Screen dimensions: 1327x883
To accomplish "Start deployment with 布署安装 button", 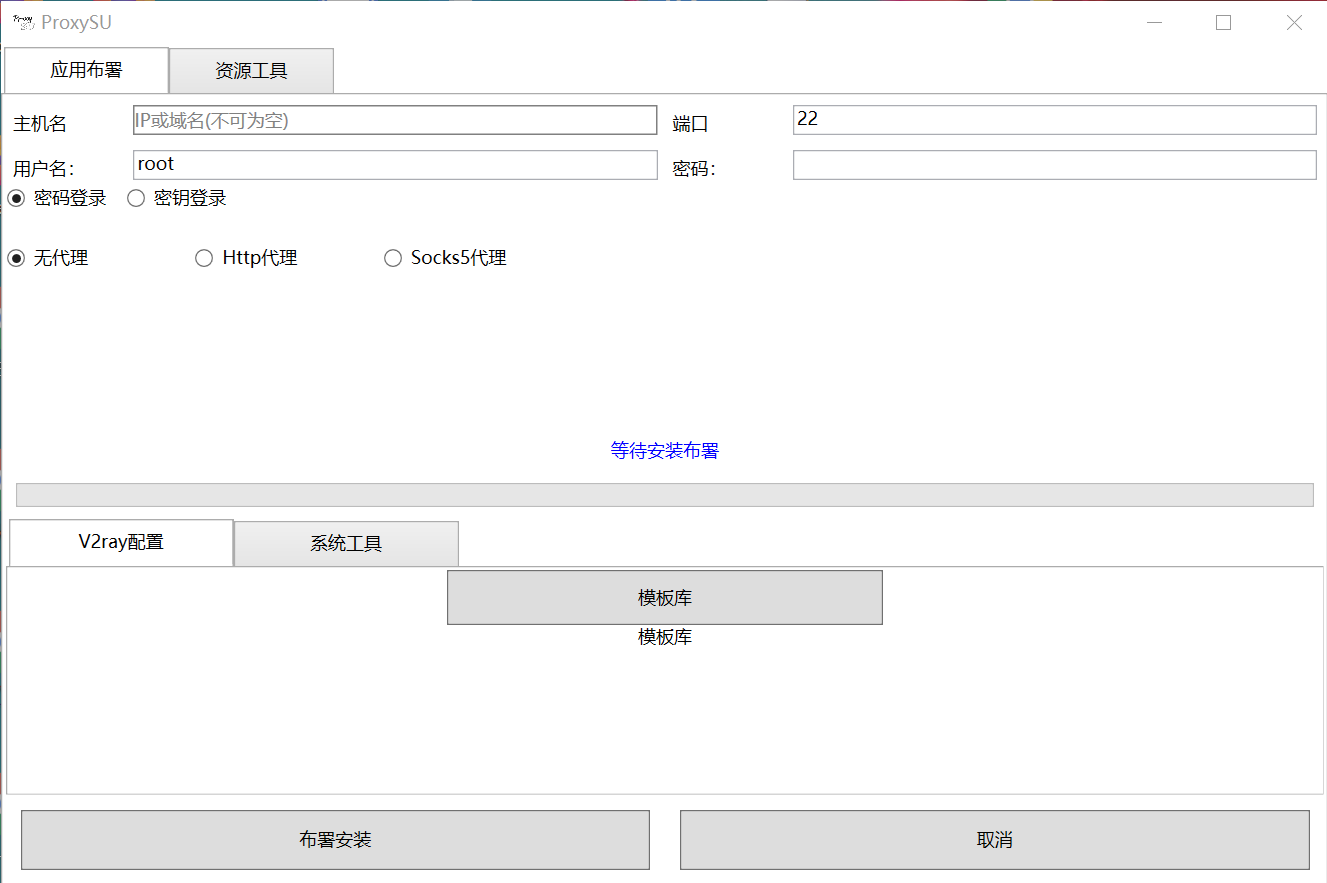I will pyautogui.click(x=335, y=839).
